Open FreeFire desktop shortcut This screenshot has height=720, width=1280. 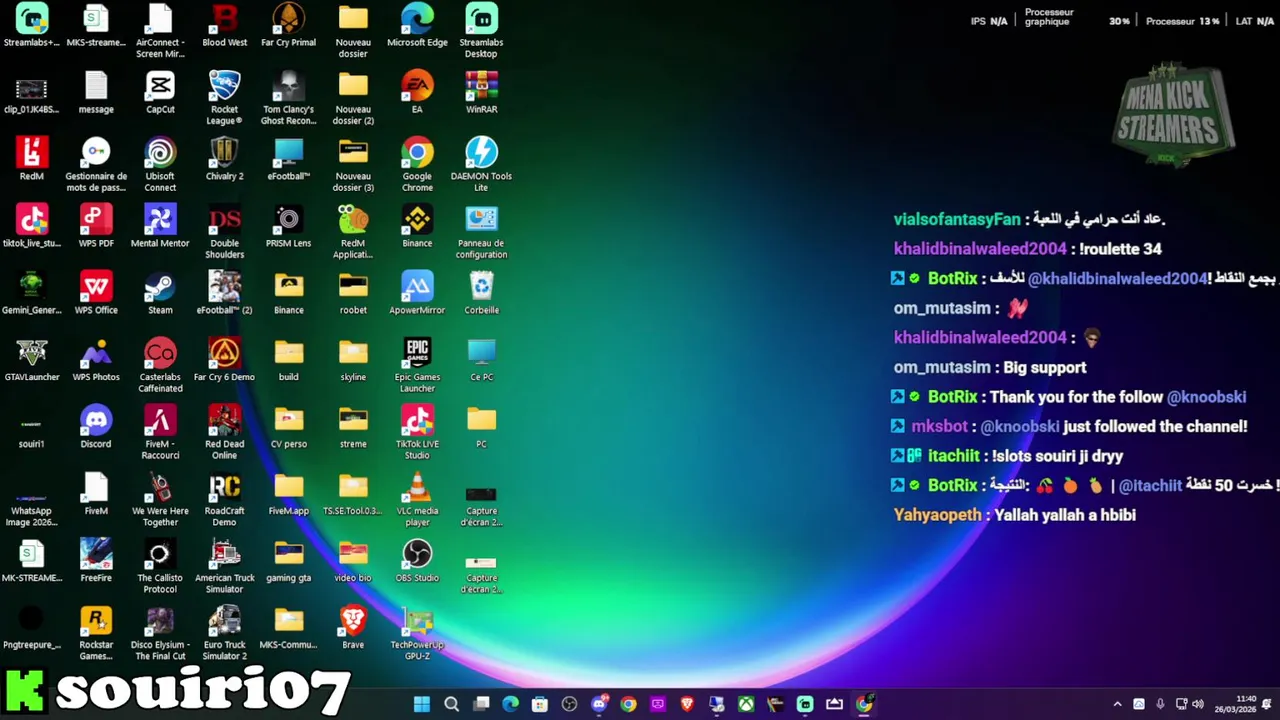pyautogui.click(x=96, y=562)
